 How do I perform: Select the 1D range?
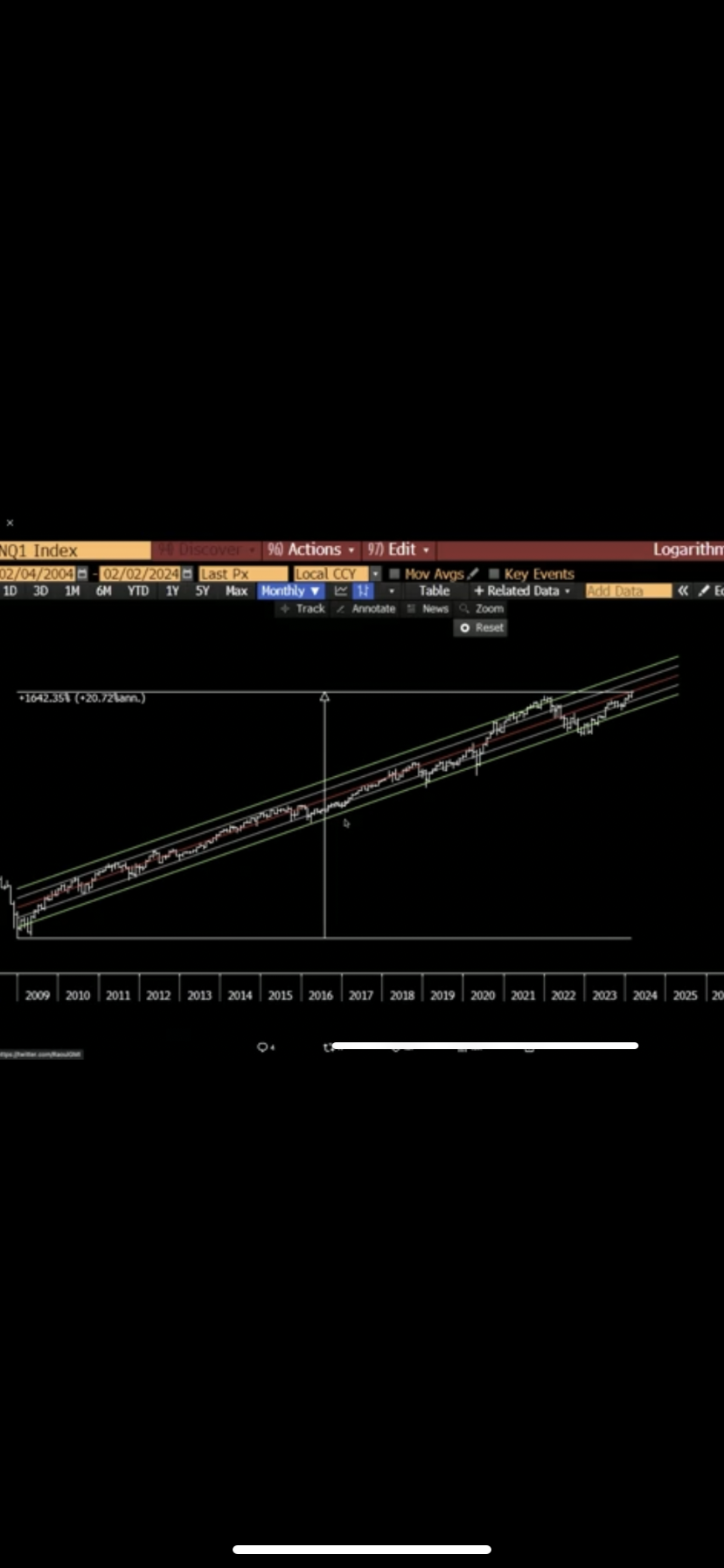click(x=10, y=591)
